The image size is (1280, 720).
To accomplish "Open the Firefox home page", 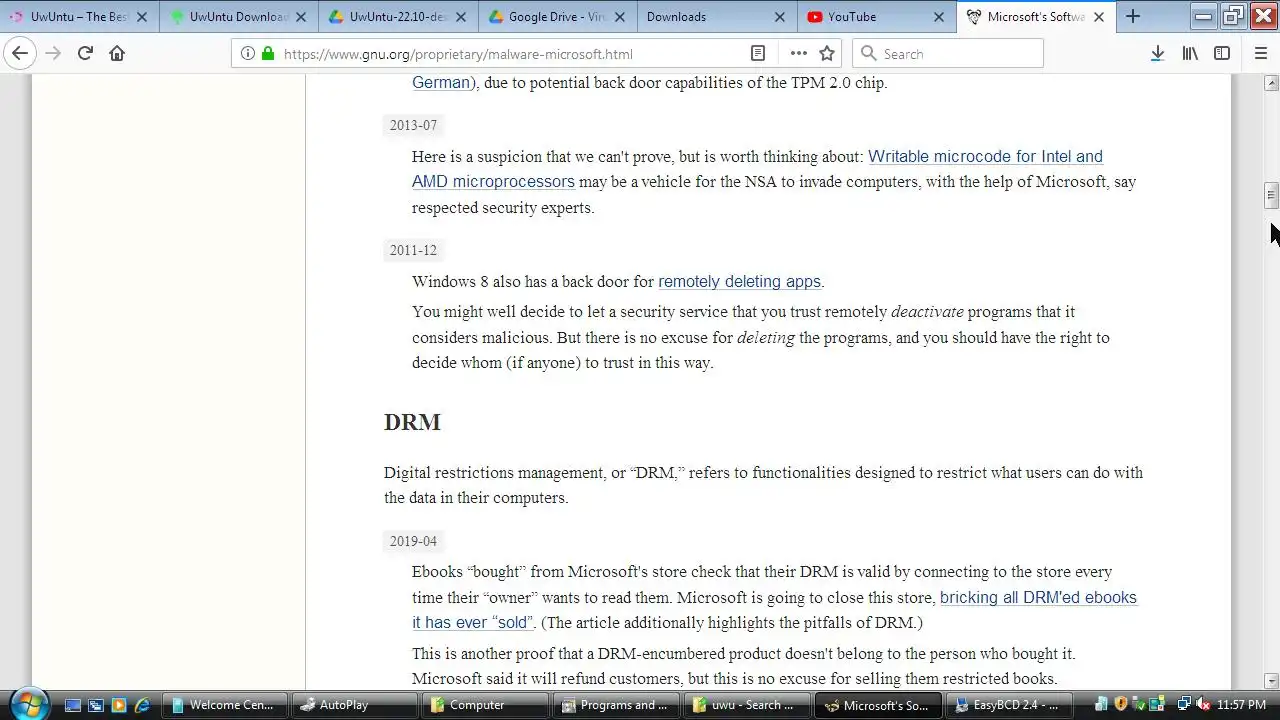I will coord(117,54).
